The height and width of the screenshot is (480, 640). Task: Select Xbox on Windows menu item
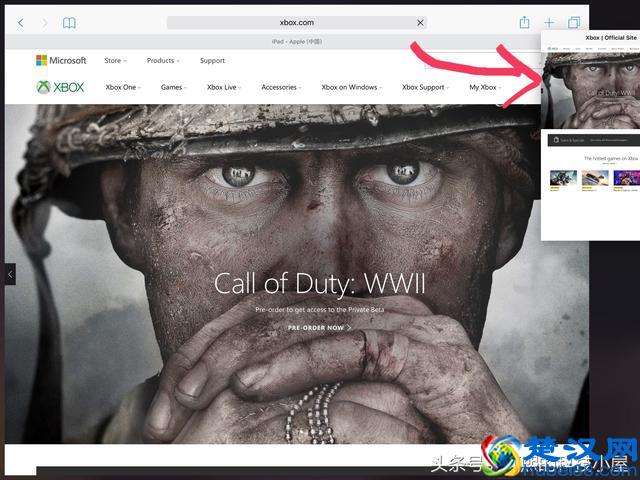pyautogui.click(x=351, y=87)
